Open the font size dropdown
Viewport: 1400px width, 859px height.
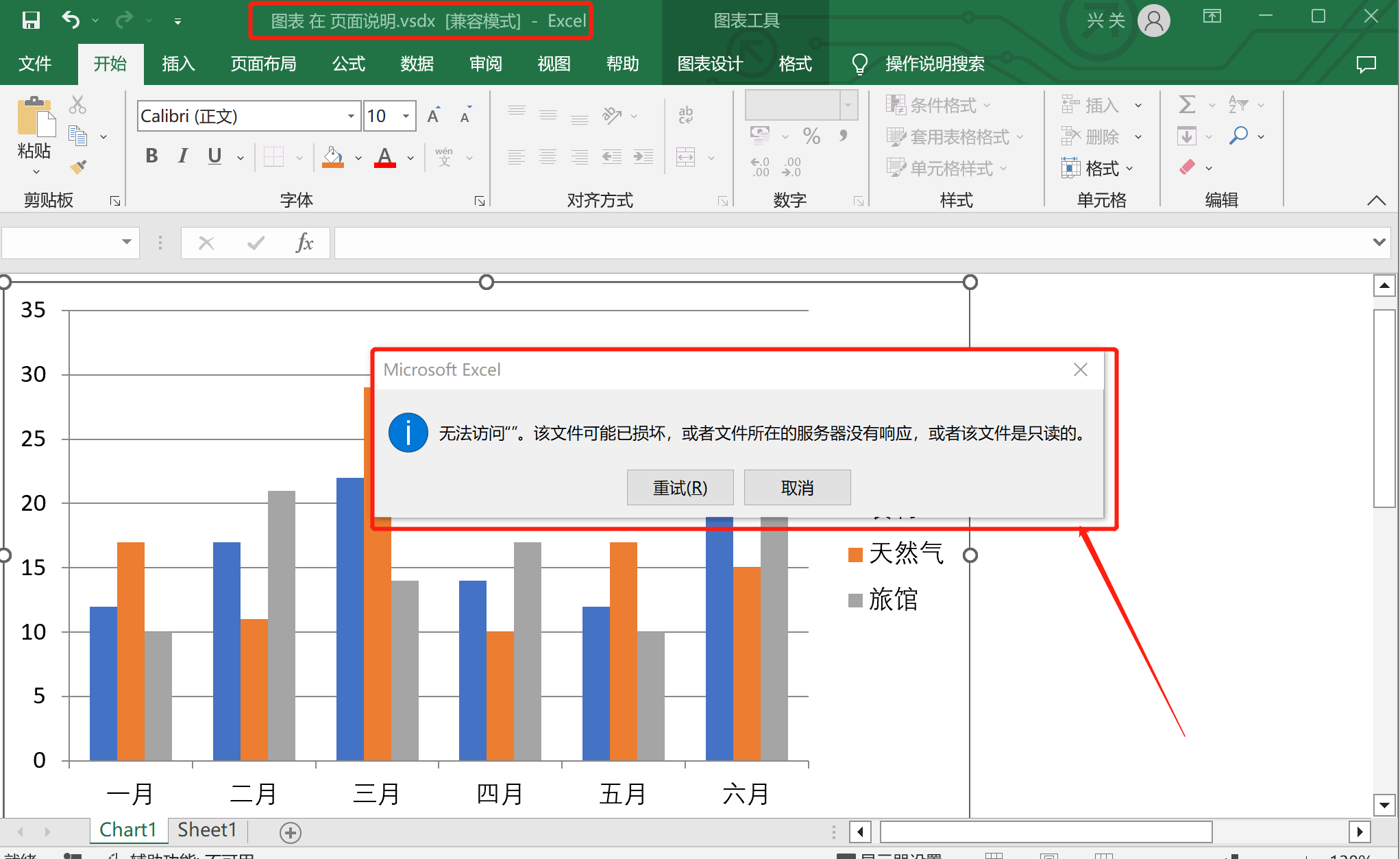[406, 116]
